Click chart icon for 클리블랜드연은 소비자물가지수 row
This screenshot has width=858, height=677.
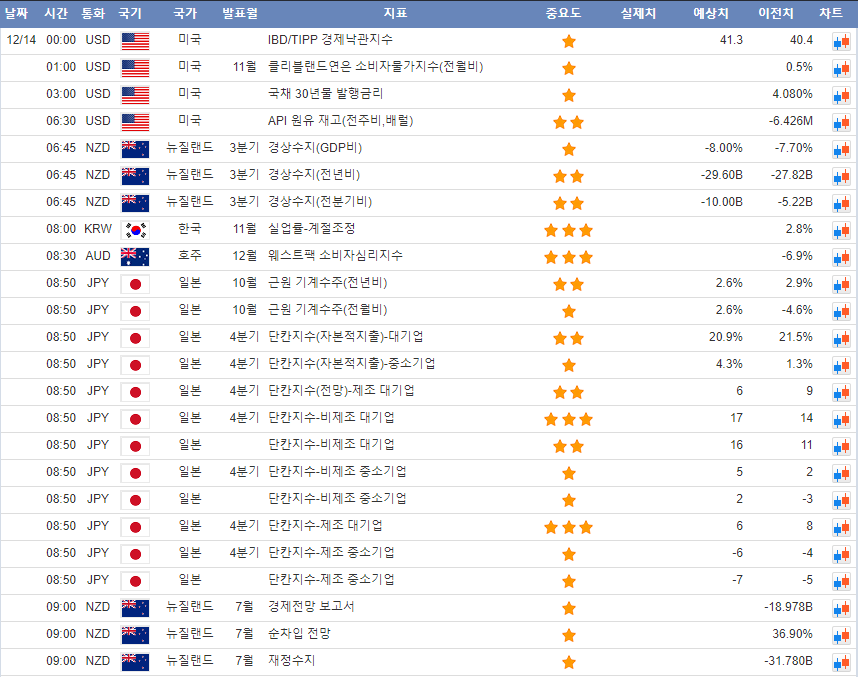pos(839,68)
